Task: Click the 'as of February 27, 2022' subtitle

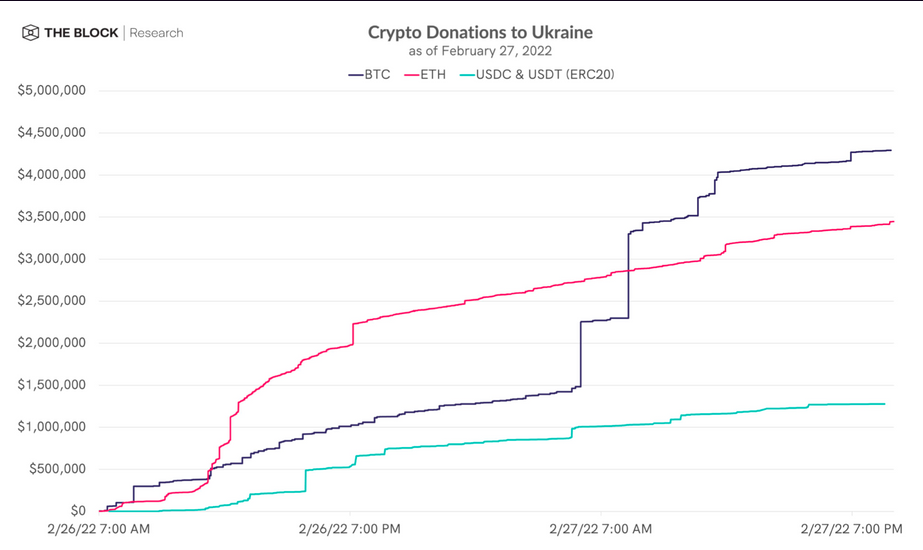Action: [x=480, y=51]
